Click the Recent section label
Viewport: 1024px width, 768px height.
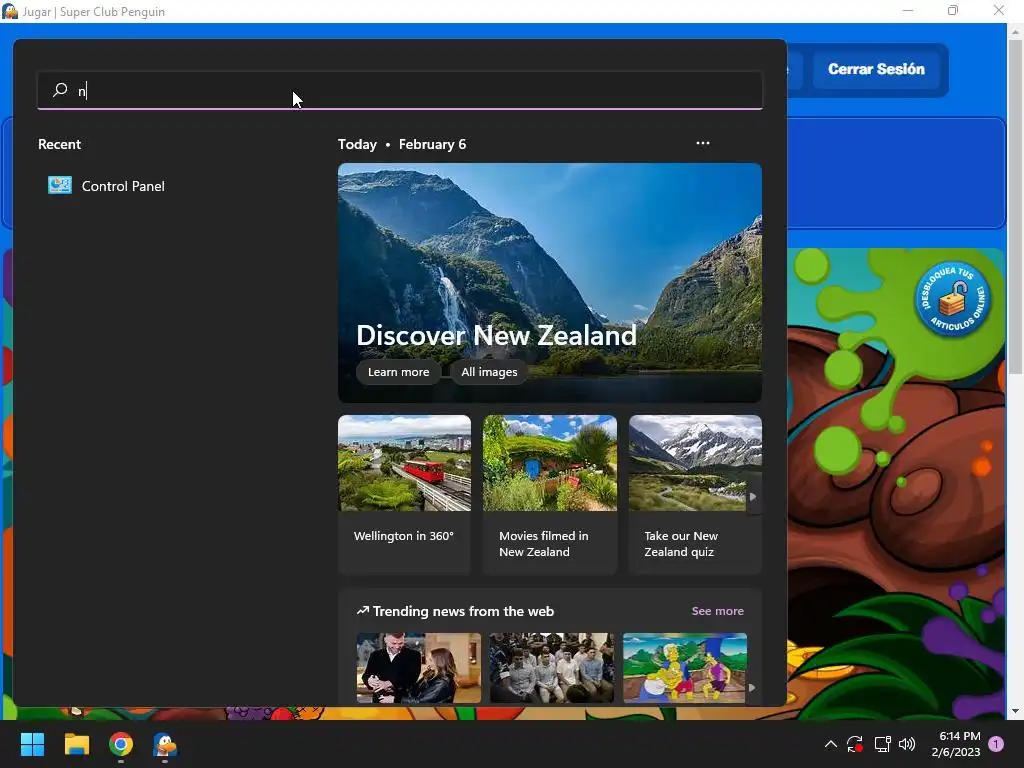(59, 144)
